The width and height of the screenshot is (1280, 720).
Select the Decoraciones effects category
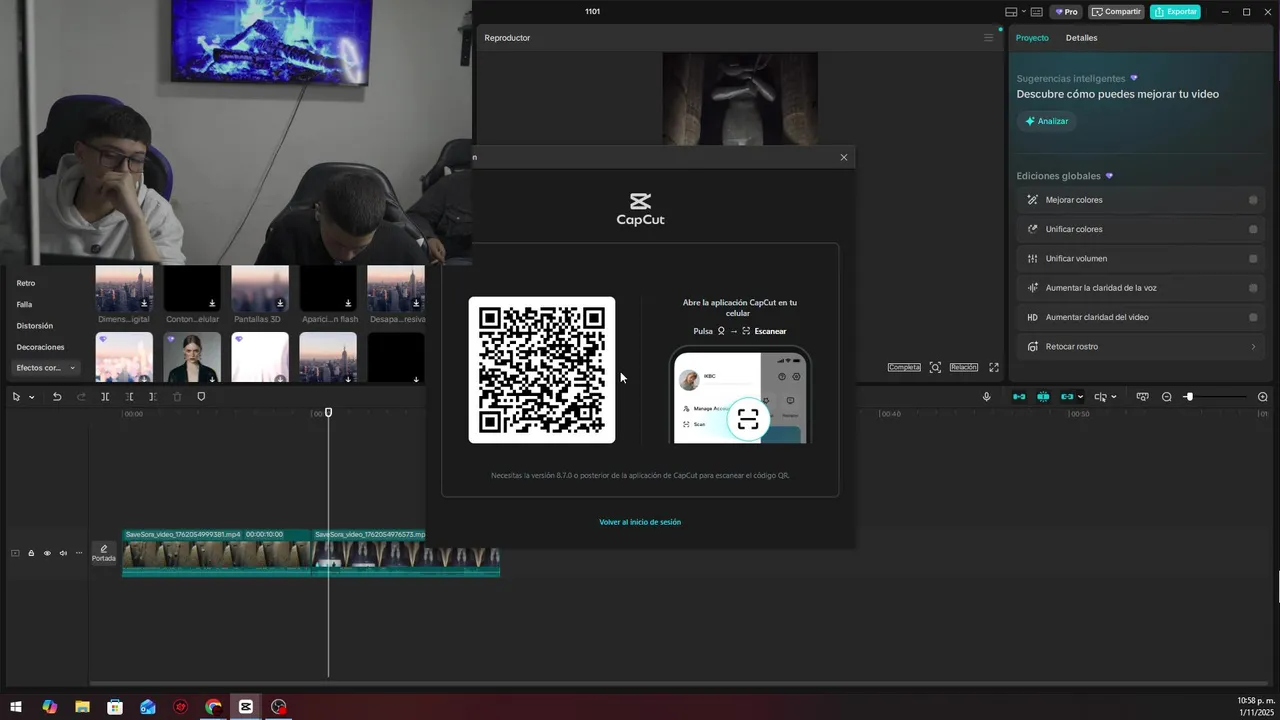point(40,347)
